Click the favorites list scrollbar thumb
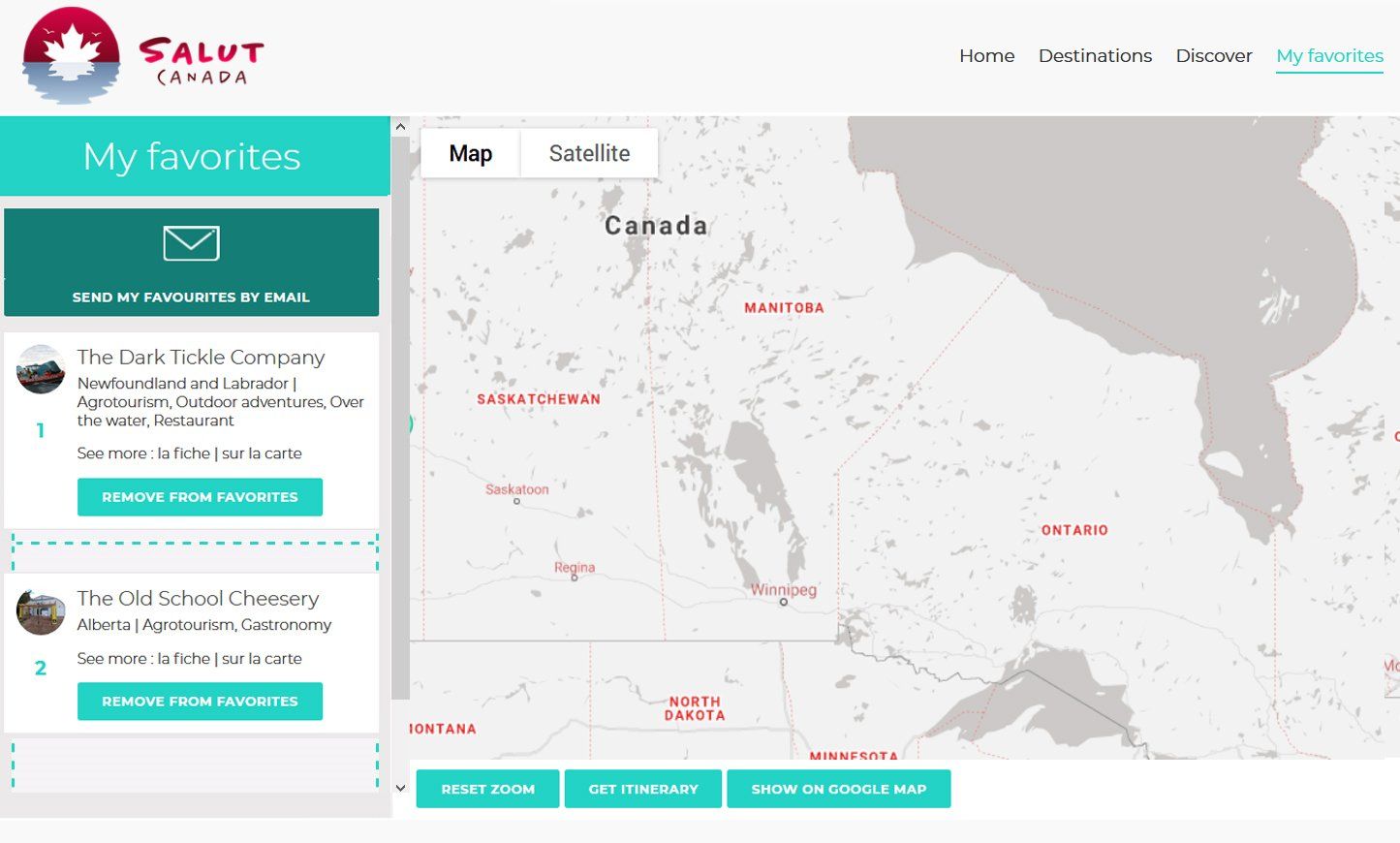The height and width of the screenshot is (843, 1400). coord(400,418)
